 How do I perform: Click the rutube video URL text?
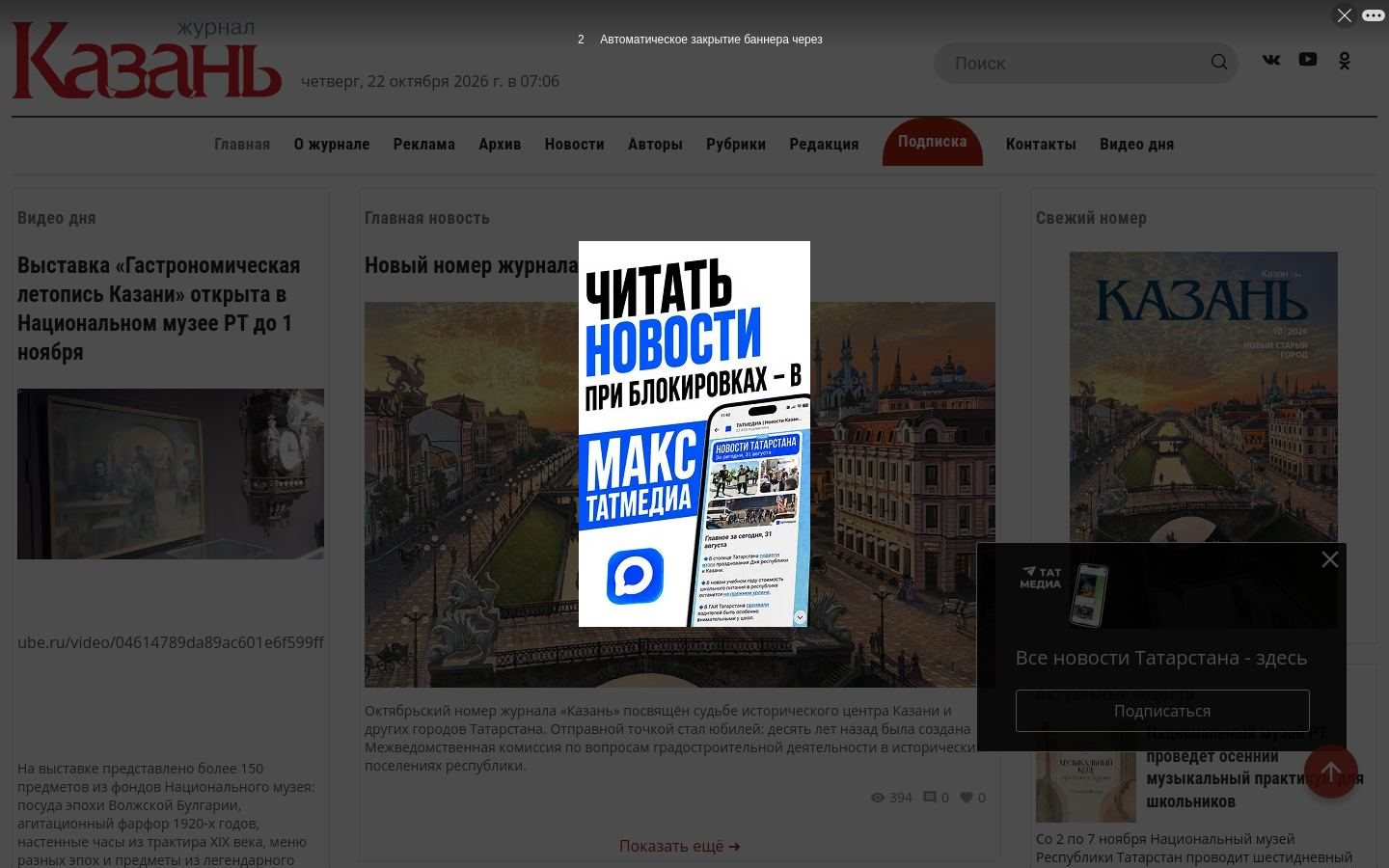tap(171, 642)
